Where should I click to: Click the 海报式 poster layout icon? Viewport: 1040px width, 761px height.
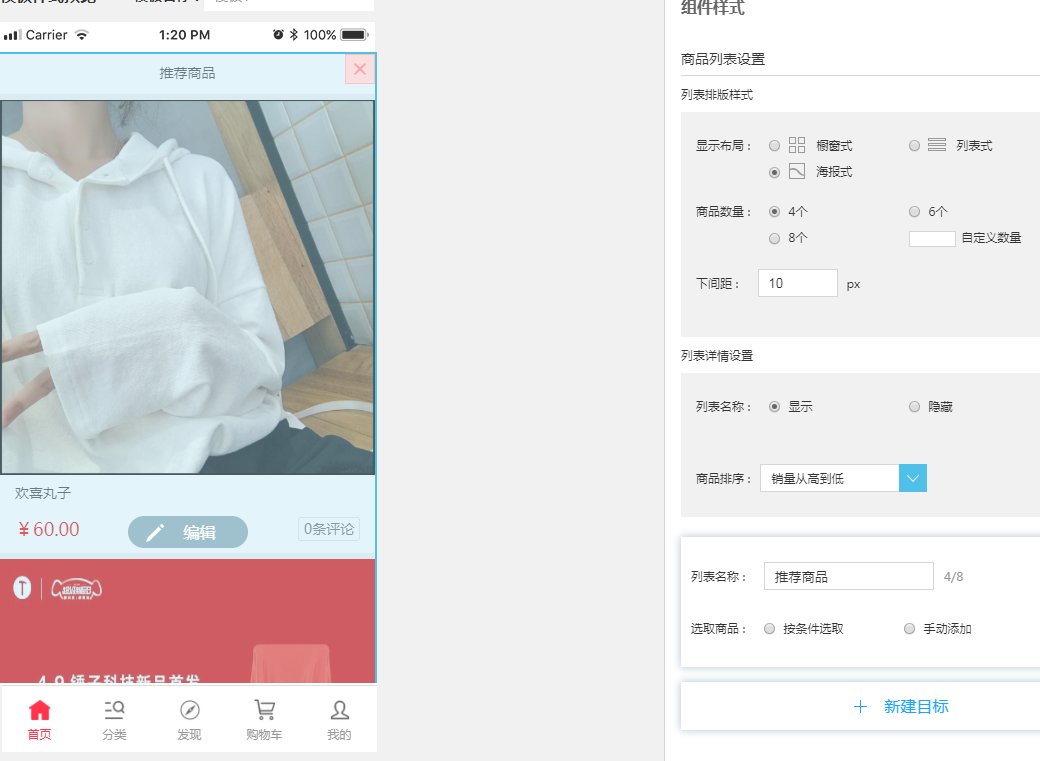(797, 171)
